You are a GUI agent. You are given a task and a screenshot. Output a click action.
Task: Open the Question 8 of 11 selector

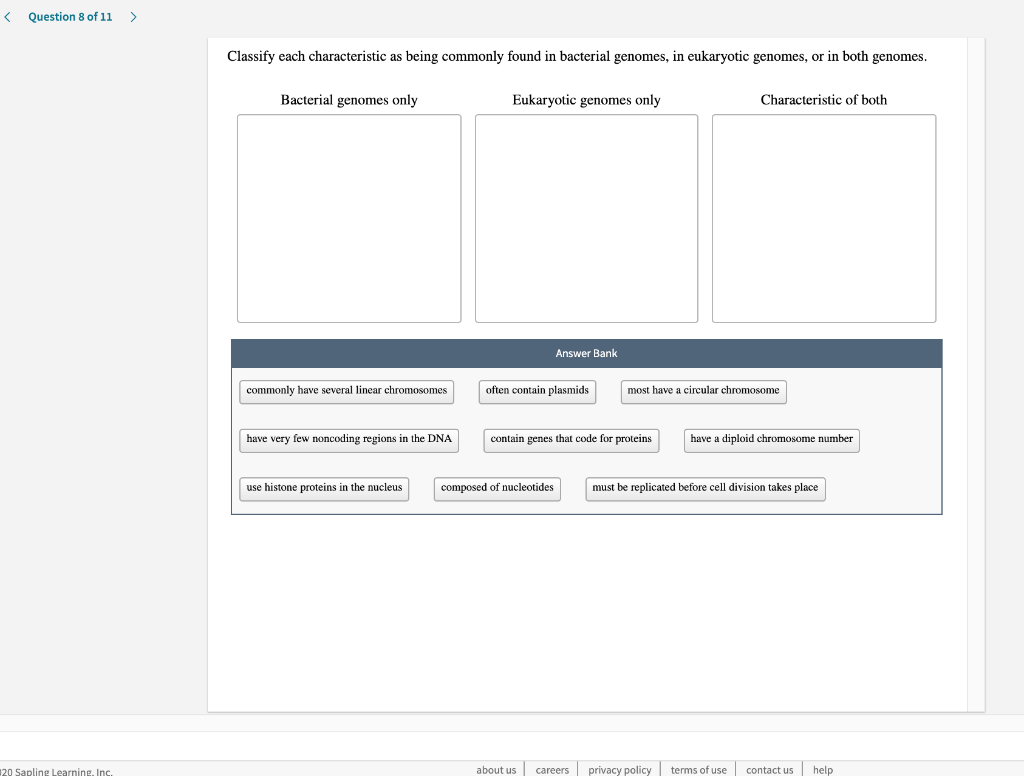[70, 17]
